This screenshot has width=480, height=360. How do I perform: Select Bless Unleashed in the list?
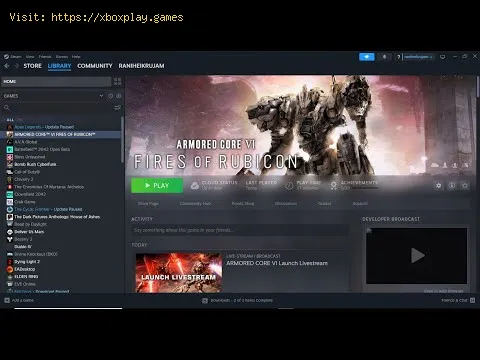coord(29,157)
